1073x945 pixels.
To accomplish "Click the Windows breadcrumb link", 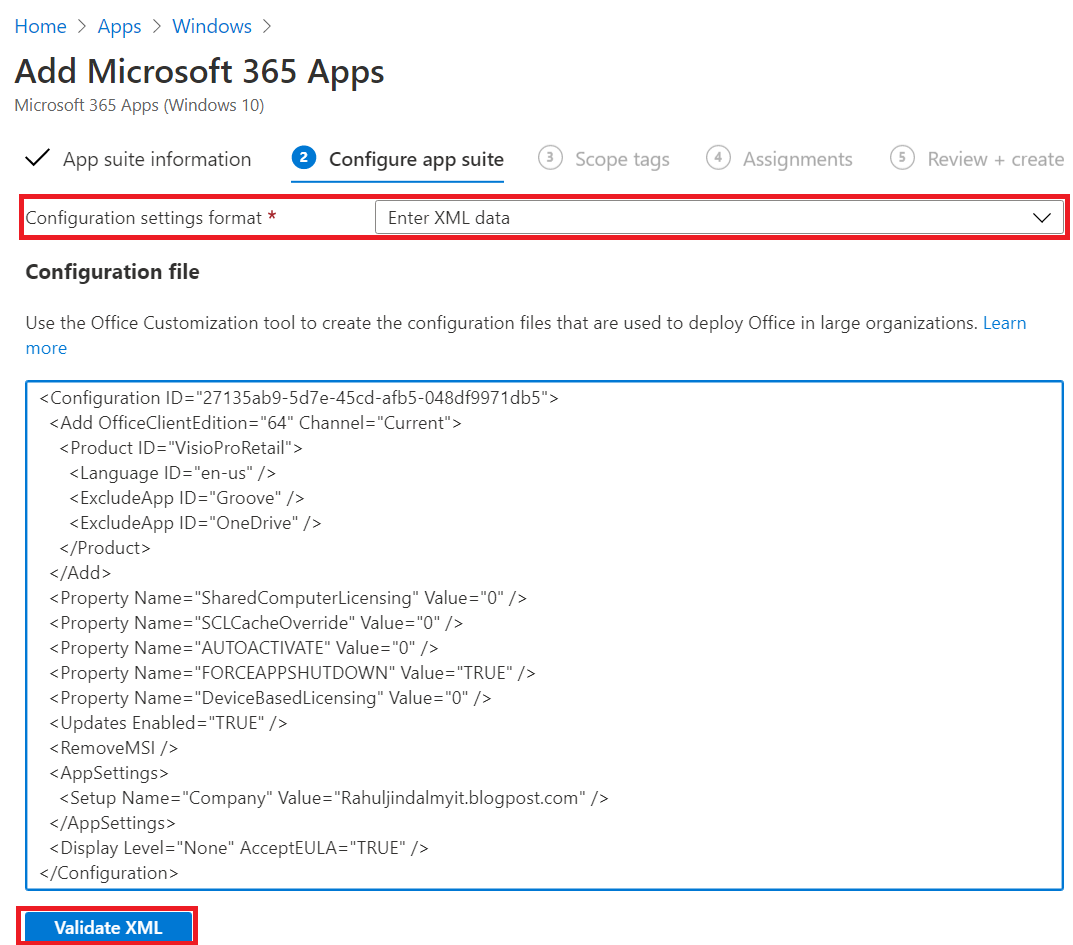I will (x=211, y=26).
